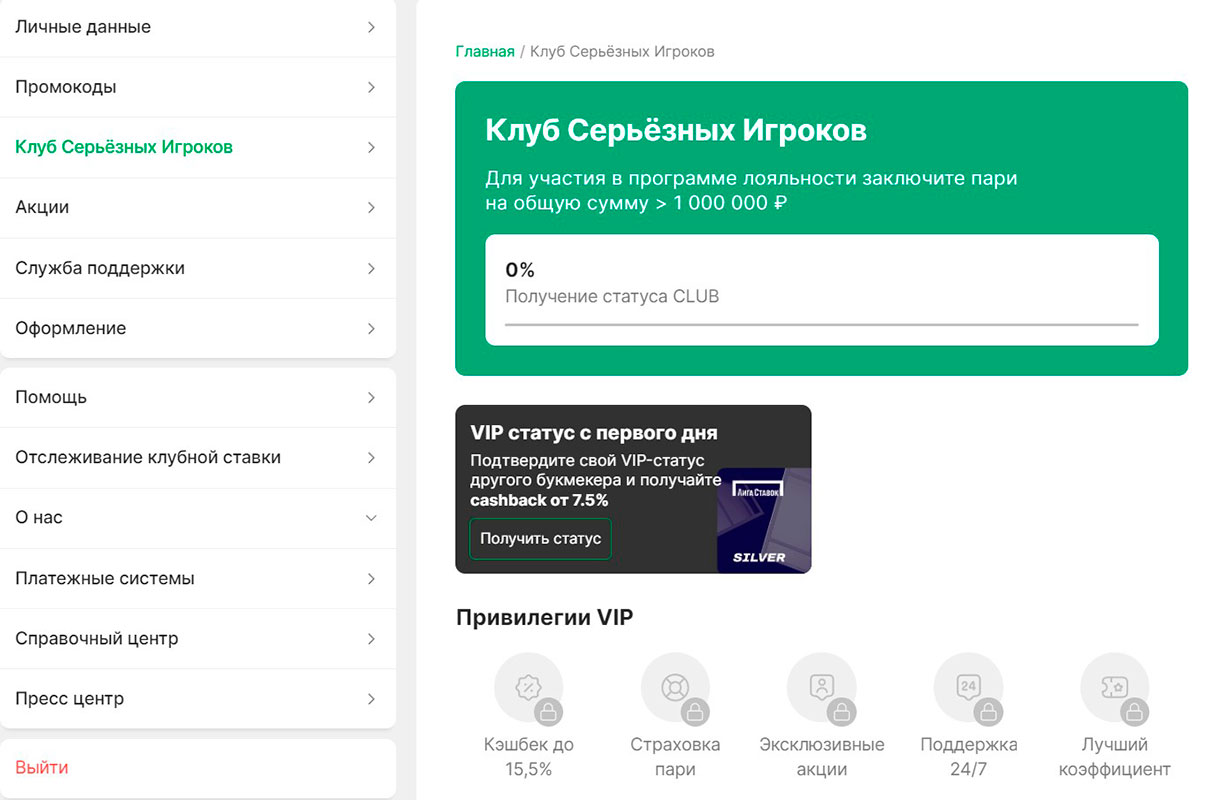Click the lock badge on Страховка пари
Viewport: 1213px width, 800px height.
[x=692, y=710]
